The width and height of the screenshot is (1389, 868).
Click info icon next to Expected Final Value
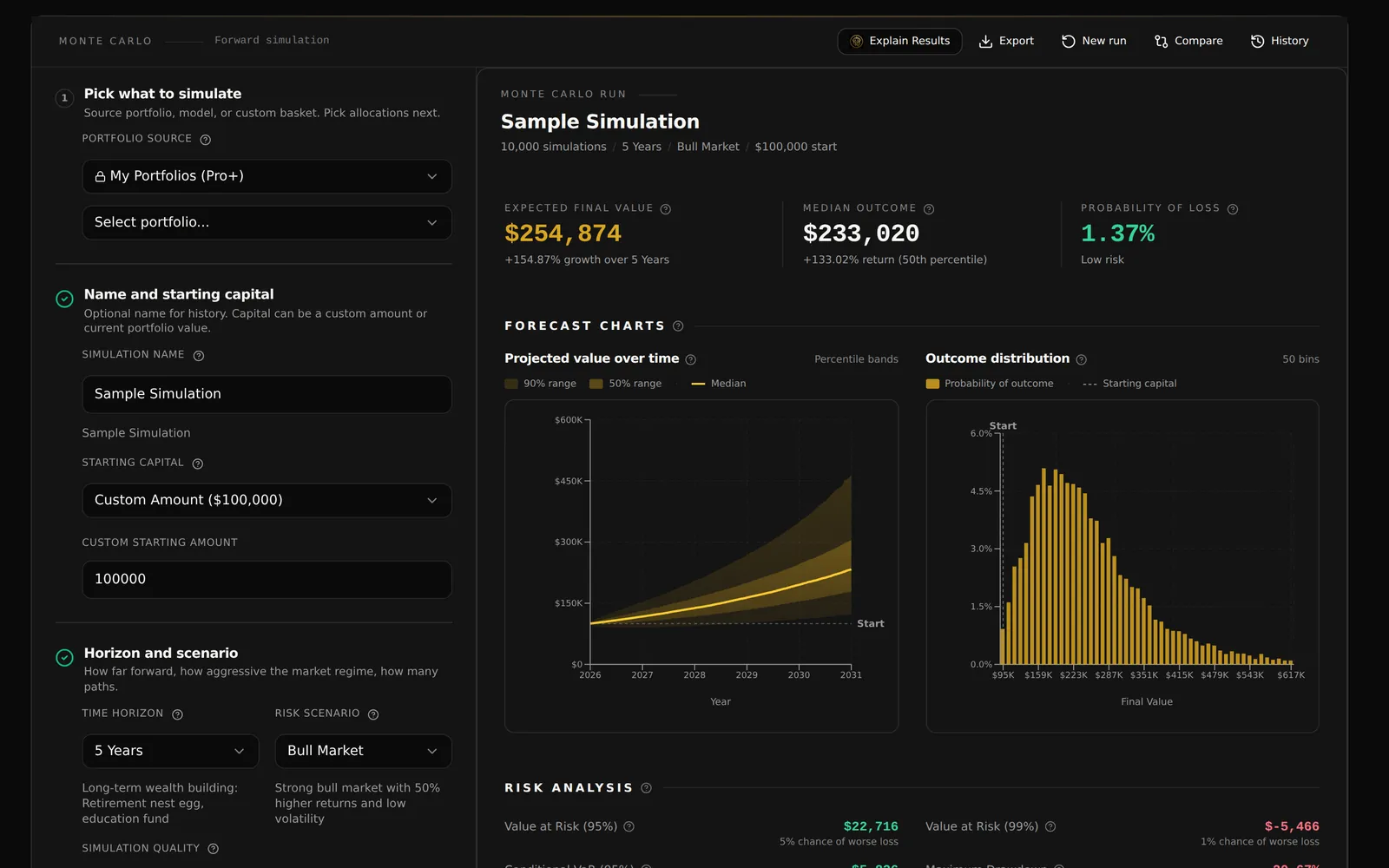coord(666,209)
